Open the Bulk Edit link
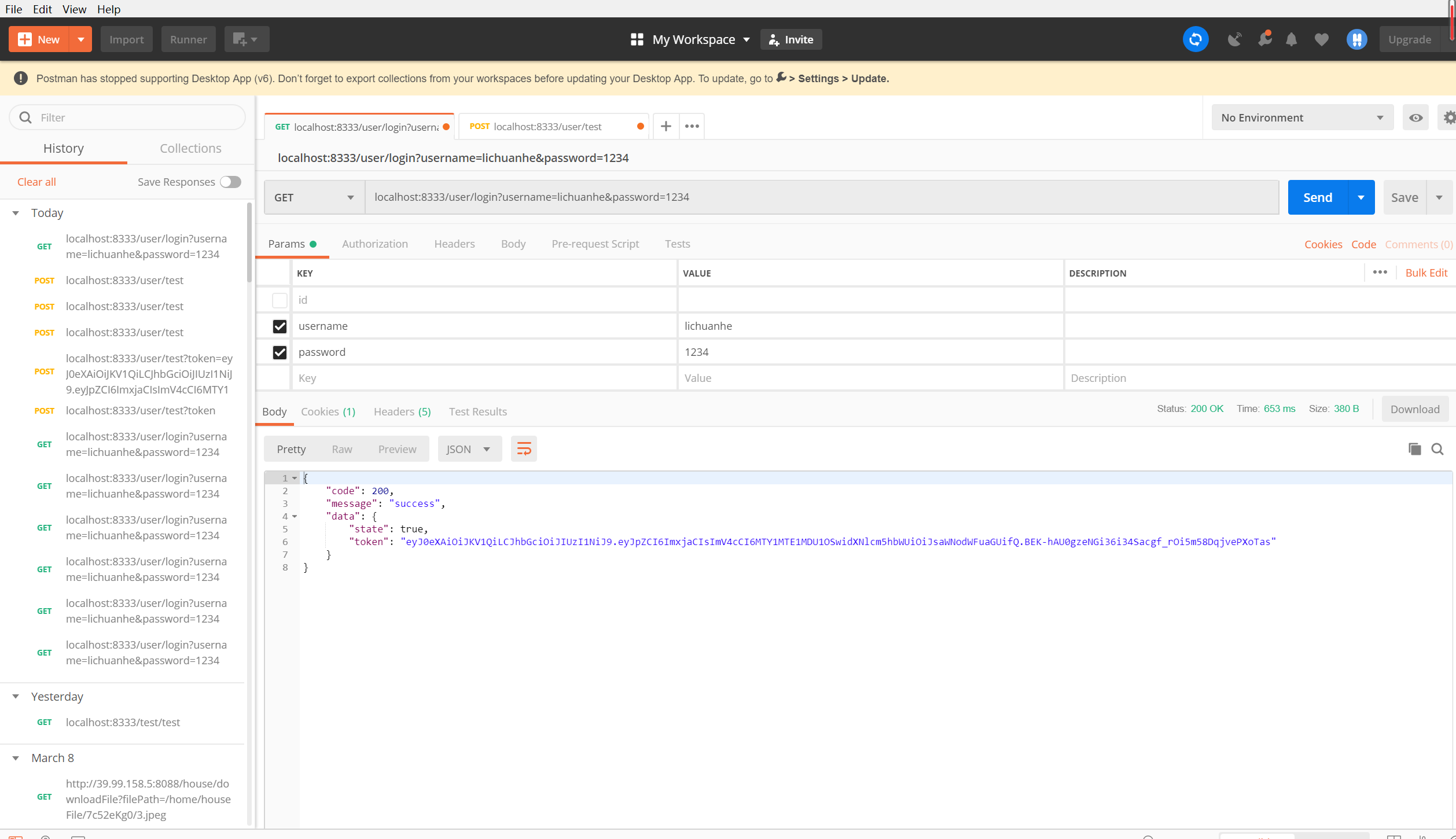The image size is (1456, 839). point(1426,273)
